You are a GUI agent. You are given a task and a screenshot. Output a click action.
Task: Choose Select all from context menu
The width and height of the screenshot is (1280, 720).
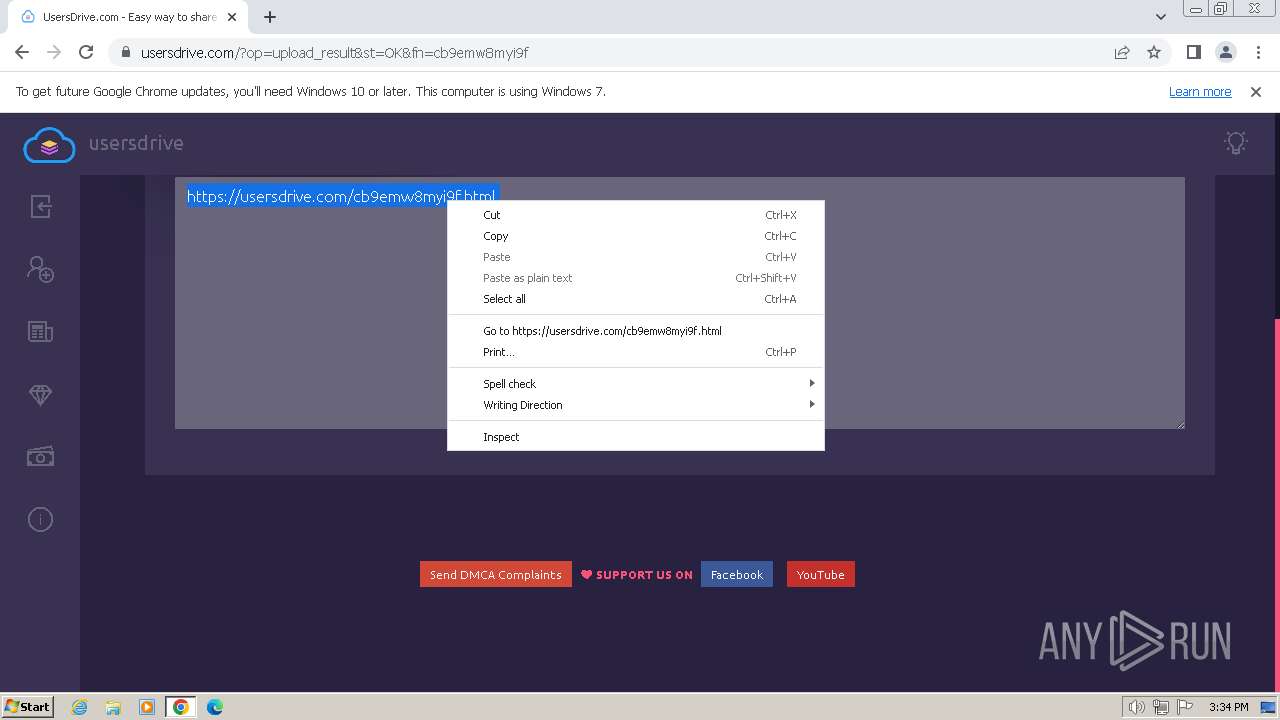636,299
